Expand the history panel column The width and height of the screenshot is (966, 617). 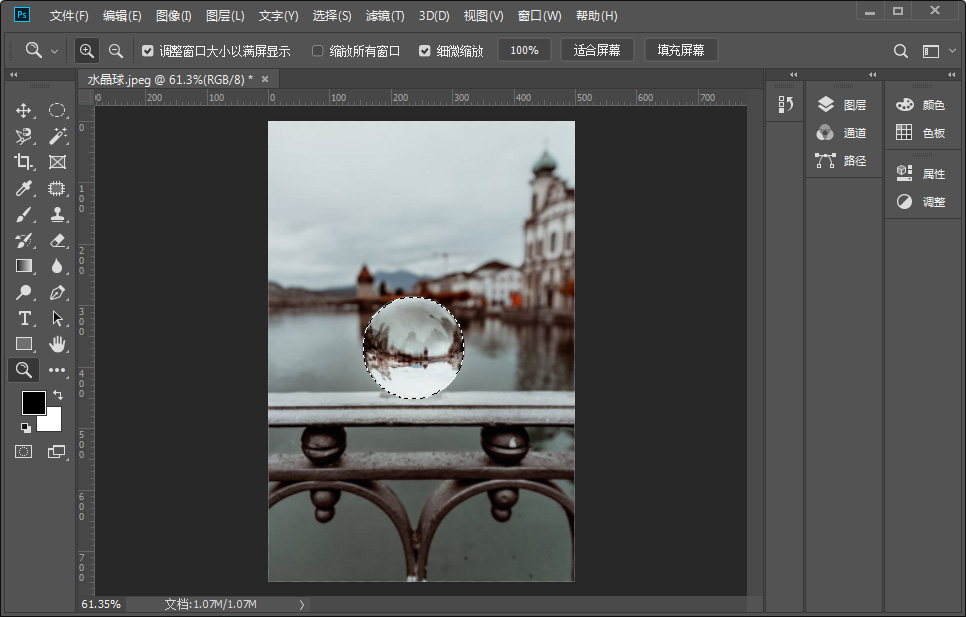794,75
